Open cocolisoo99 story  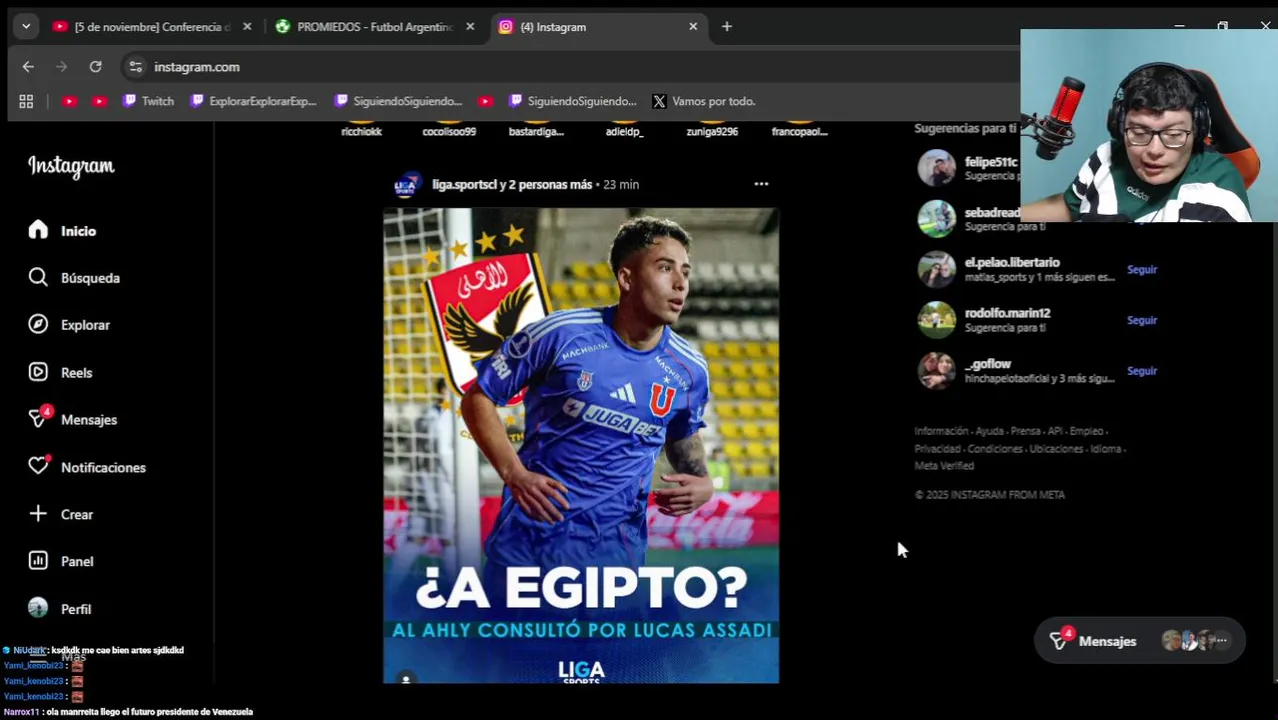[x=449, y=131]
